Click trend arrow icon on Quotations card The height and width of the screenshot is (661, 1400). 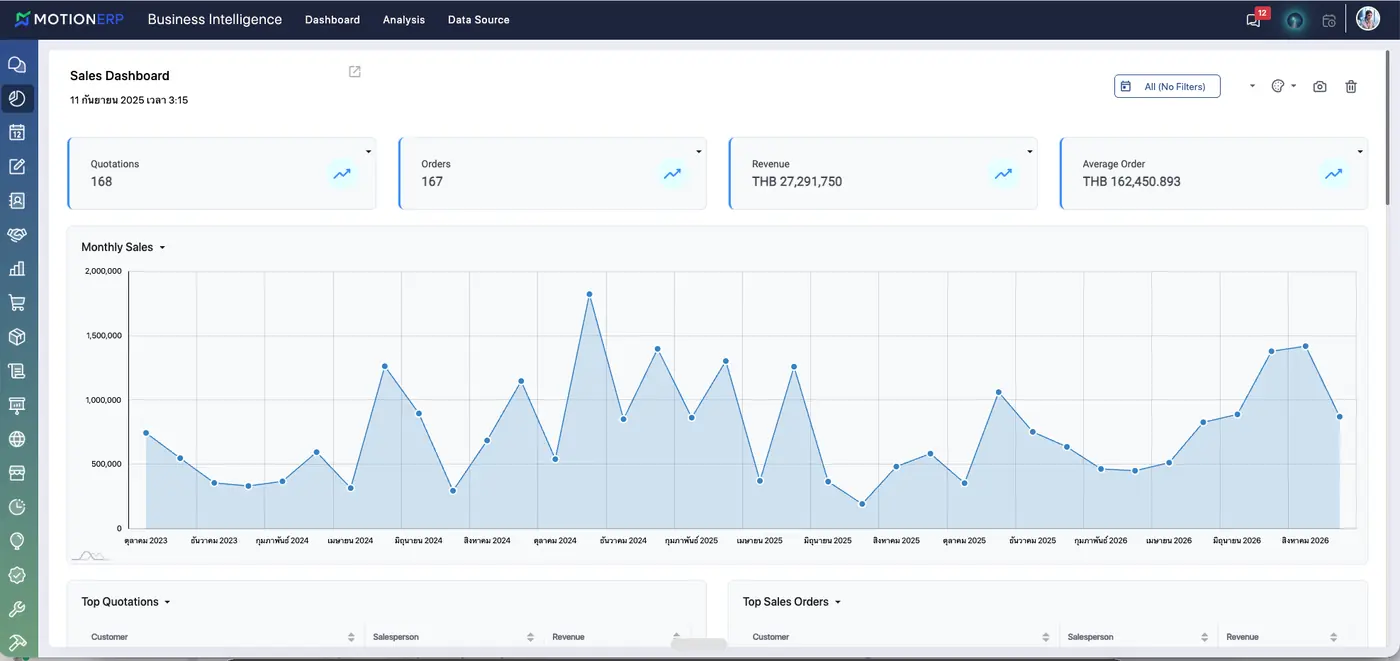coord(342,173)
